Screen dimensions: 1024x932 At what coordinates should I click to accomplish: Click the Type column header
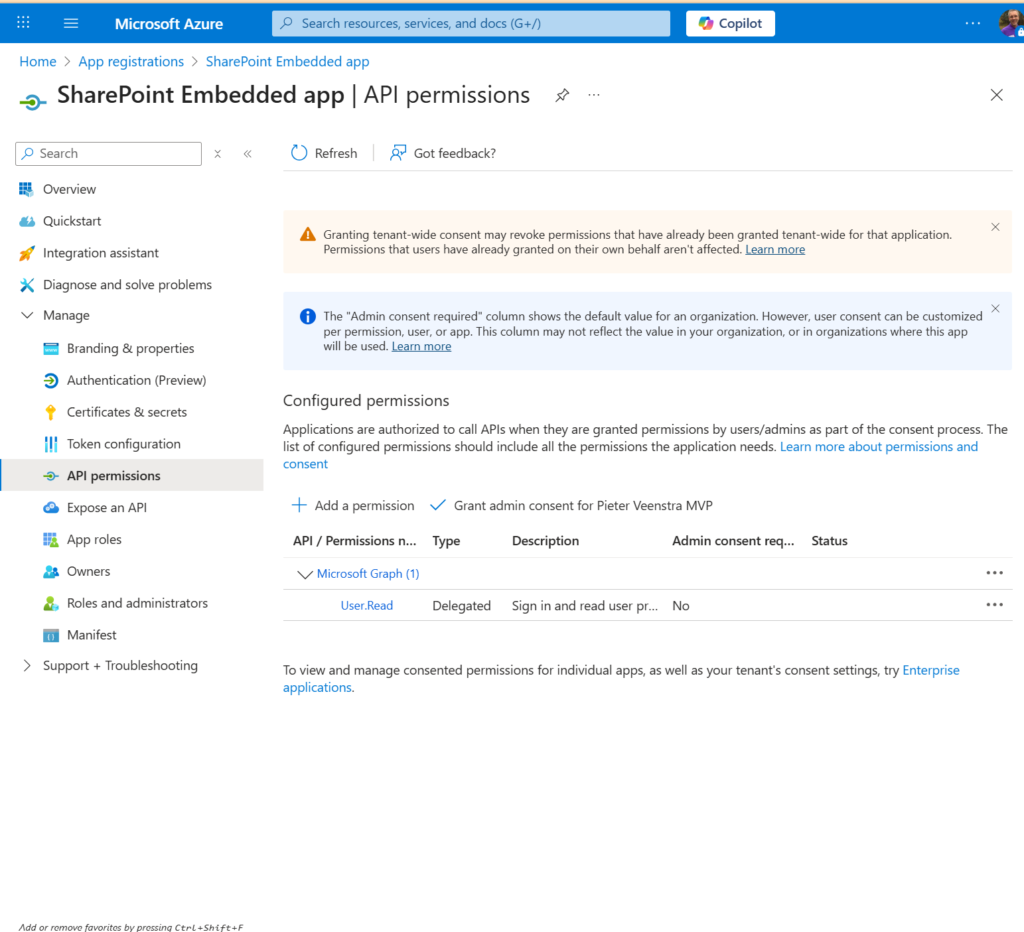tap(446, 541)
